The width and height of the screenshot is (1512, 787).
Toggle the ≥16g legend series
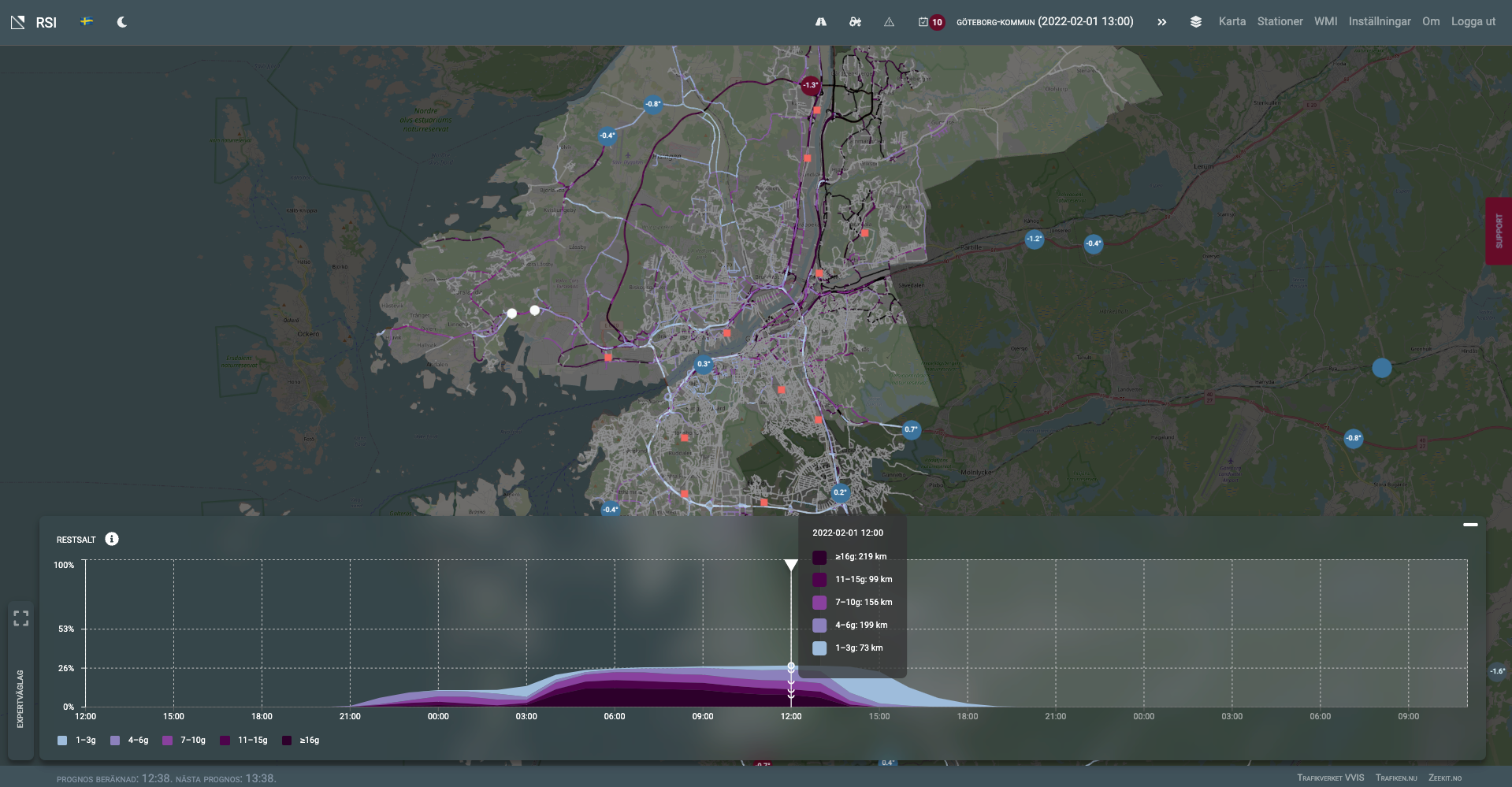tap(301, 741)
